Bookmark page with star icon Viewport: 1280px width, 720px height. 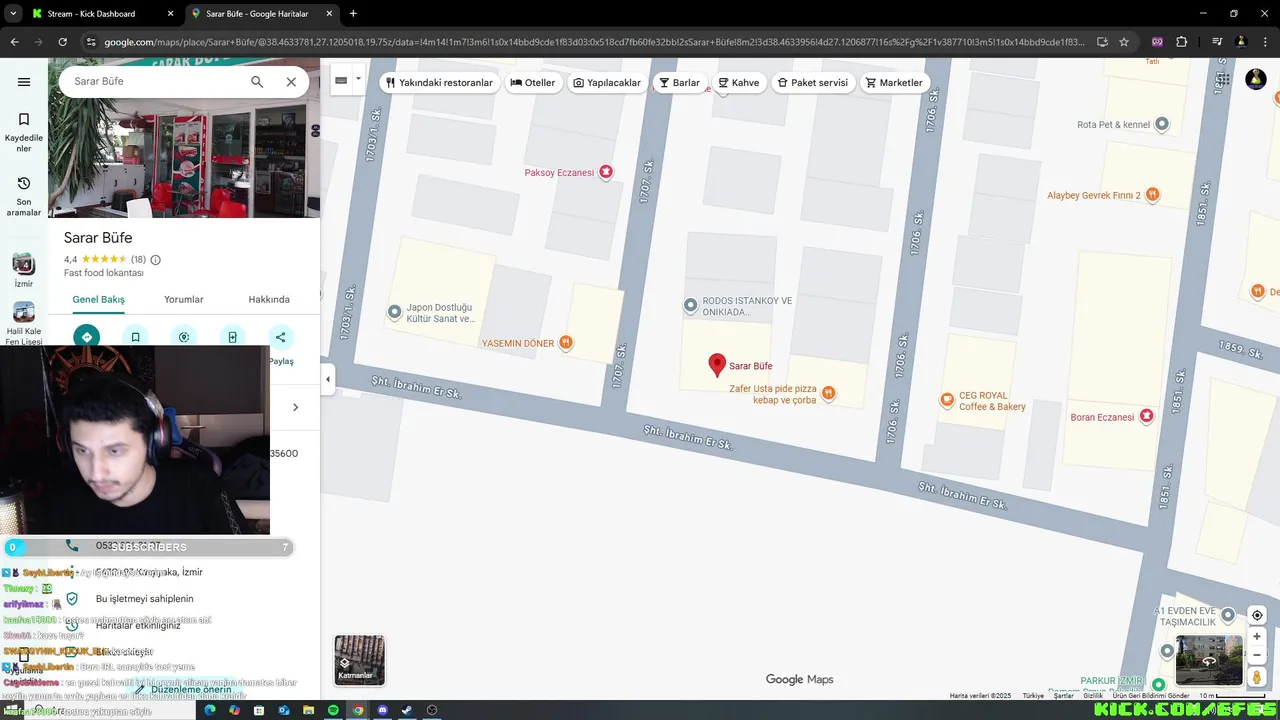pyautogui.click(x=1124, y=42)
